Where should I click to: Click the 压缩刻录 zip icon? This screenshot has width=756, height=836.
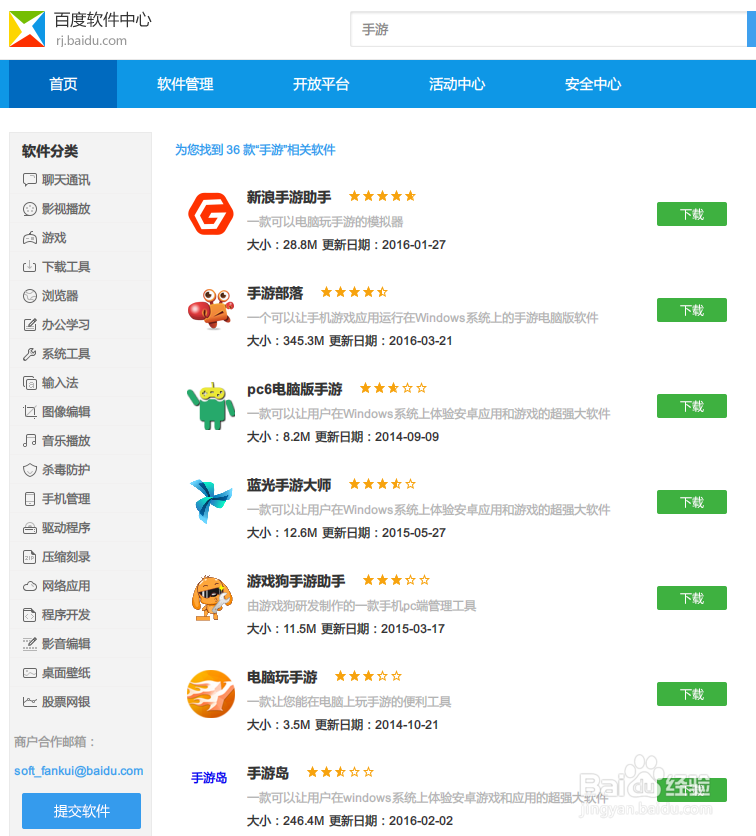(x=30, y=557)
